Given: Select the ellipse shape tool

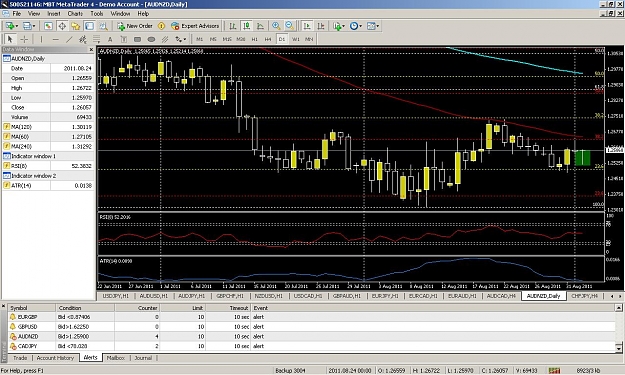Looking at the screenshot, I should click(x=151, y=39).
